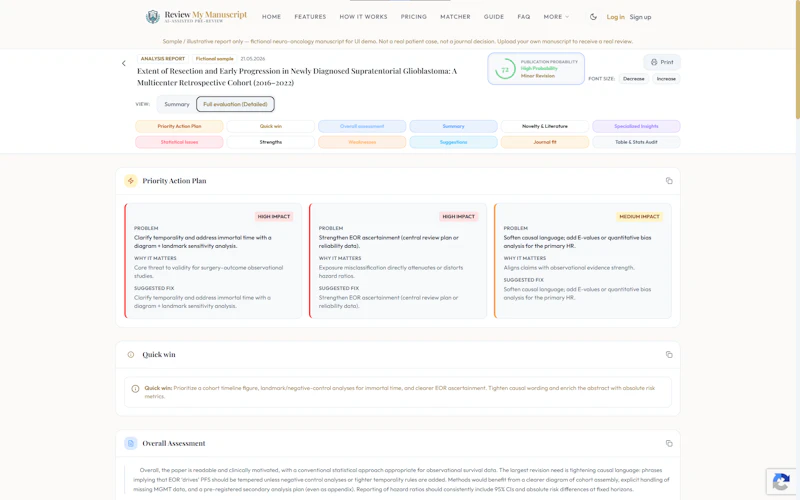Viewport: 800px width, 500px height.
Task: Jump to Quick win chip
Action: pyautogui.click(x=270, y=126)
